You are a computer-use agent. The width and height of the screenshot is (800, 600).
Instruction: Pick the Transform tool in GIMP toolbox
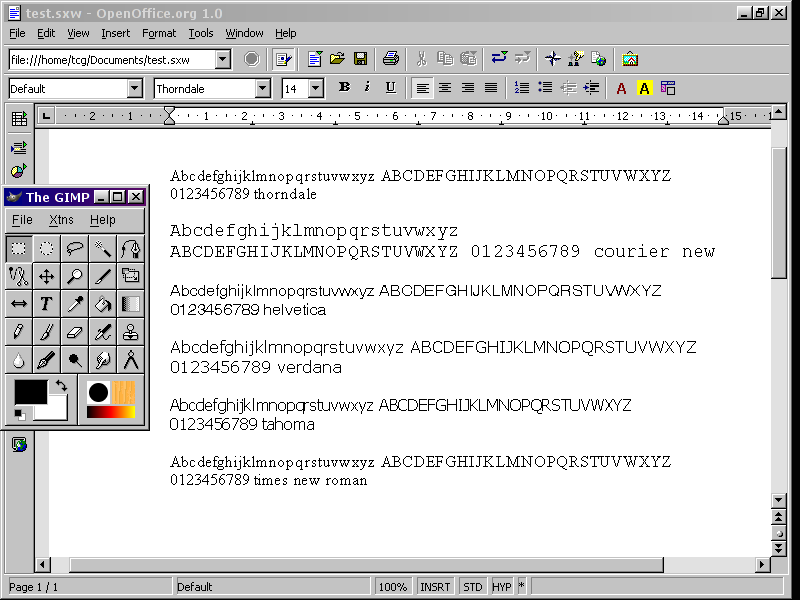[131, 277]
